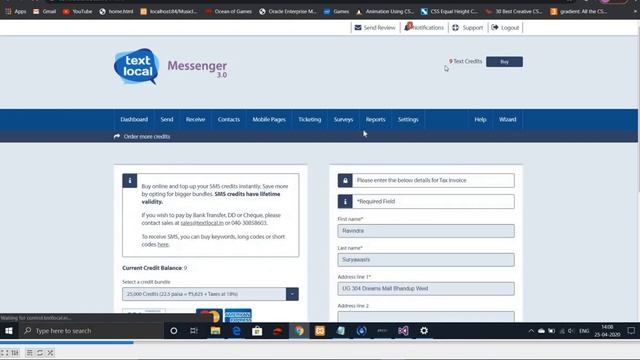
Task: Open the Settings menu in navbar
Action: tap(408, 119)
